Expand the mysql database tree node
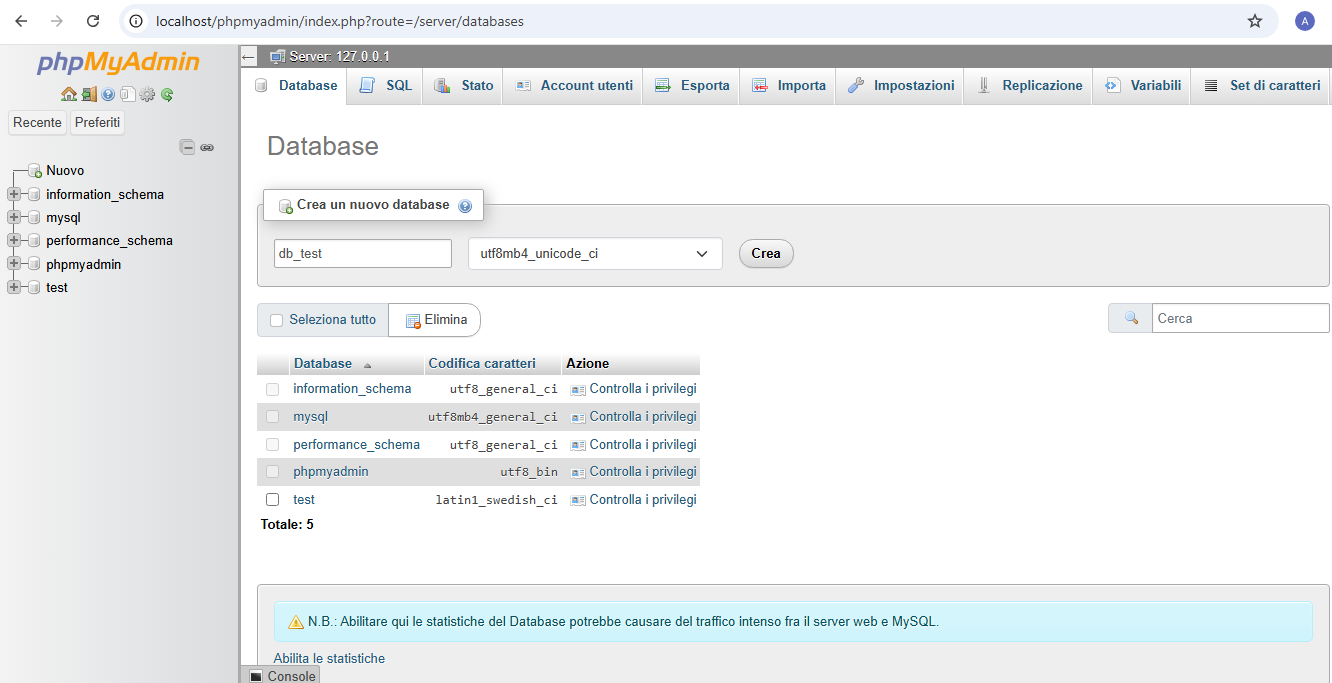The height and width of the screenshot is (683, 1332). coord(14,217)
